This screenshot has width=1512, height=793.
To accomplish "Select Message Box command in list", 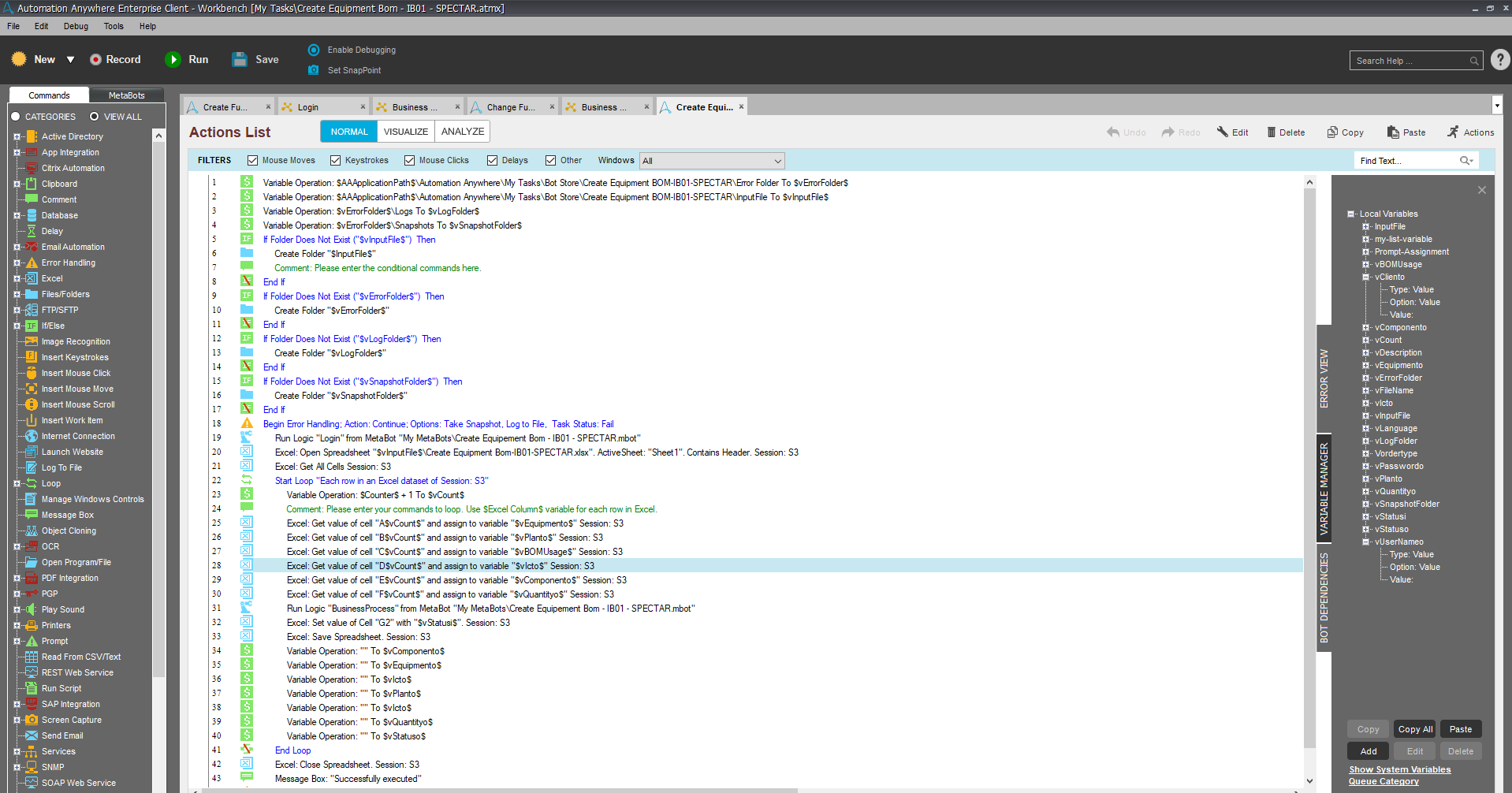I will pyautogui.click(x=67, y=515).
